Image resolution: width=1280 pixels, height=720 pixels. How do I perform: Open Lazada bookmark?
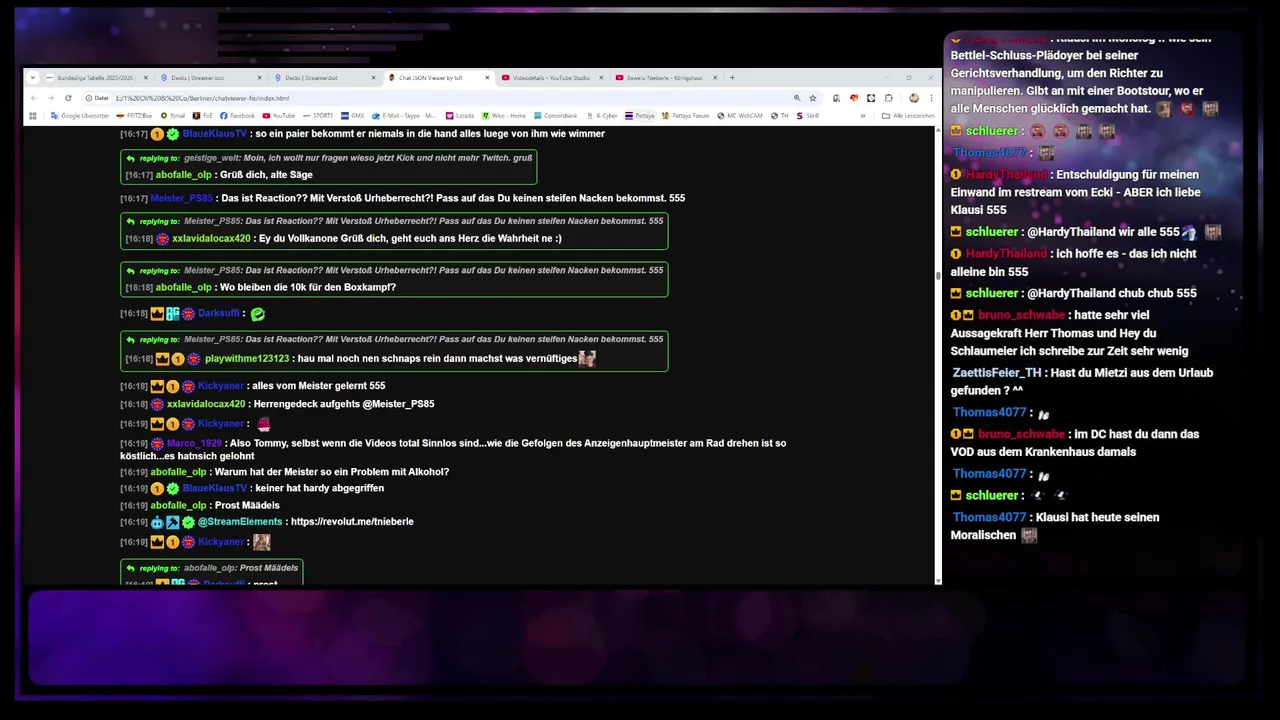pyautogui.click(x=460, y=116)
